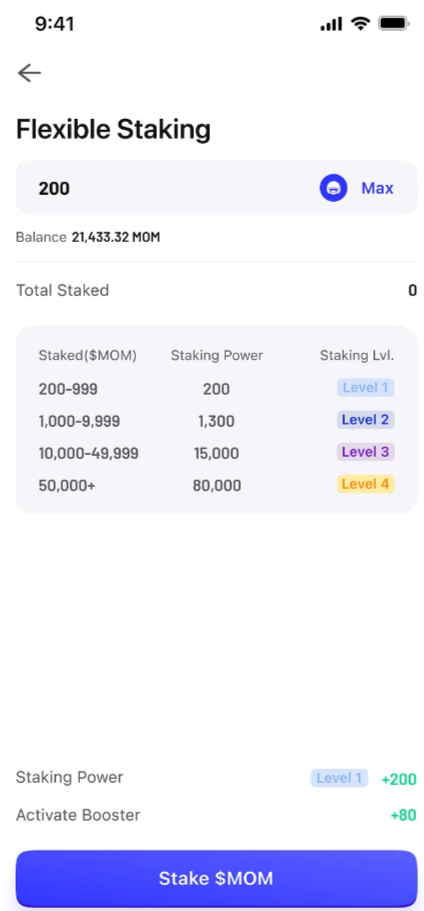Screen dimensions: 424x911
Task: Check the Wi-Fi status icon
Action: (360, 24)
